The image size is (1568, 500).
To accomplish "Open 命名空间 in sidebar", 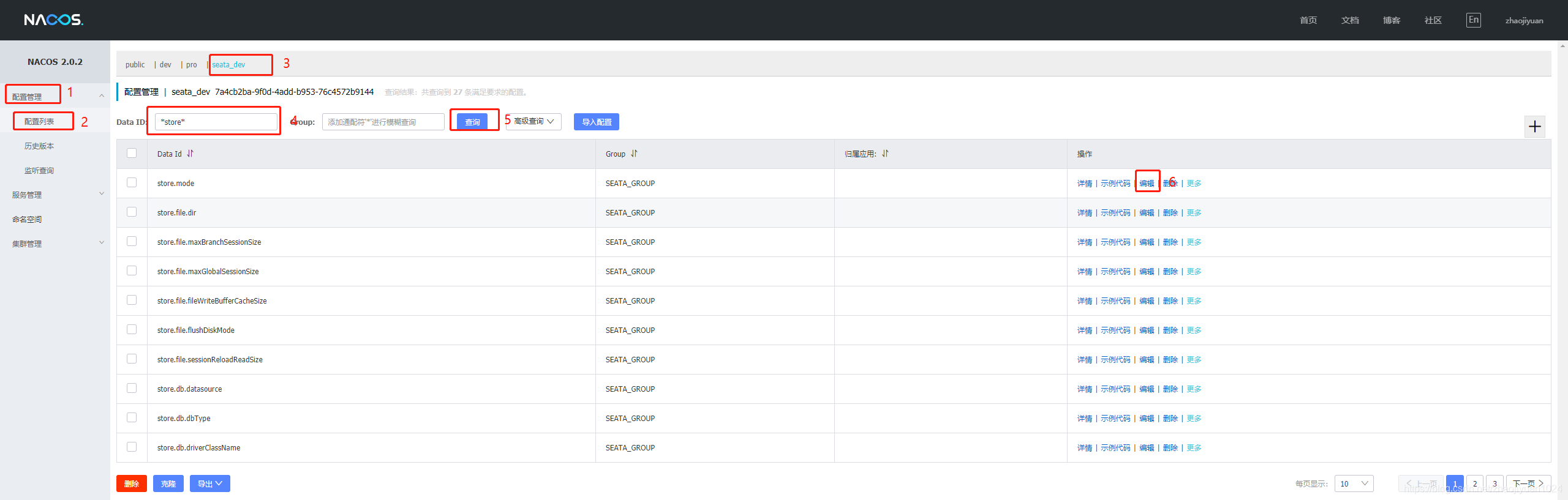I will click(x=27, y=219).
